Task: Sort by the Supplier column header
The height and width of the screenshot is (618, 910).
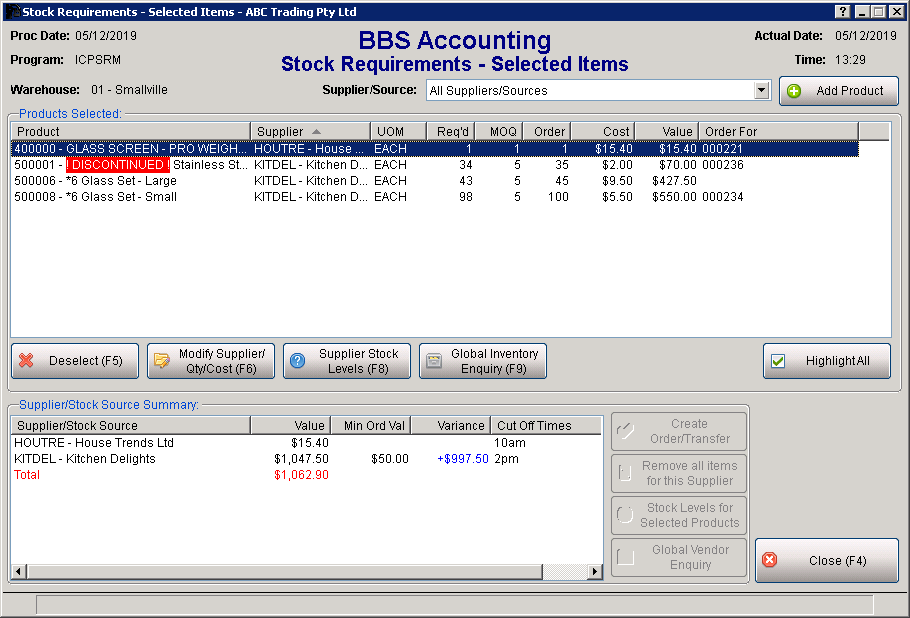Action: click(x=310, y=131)
